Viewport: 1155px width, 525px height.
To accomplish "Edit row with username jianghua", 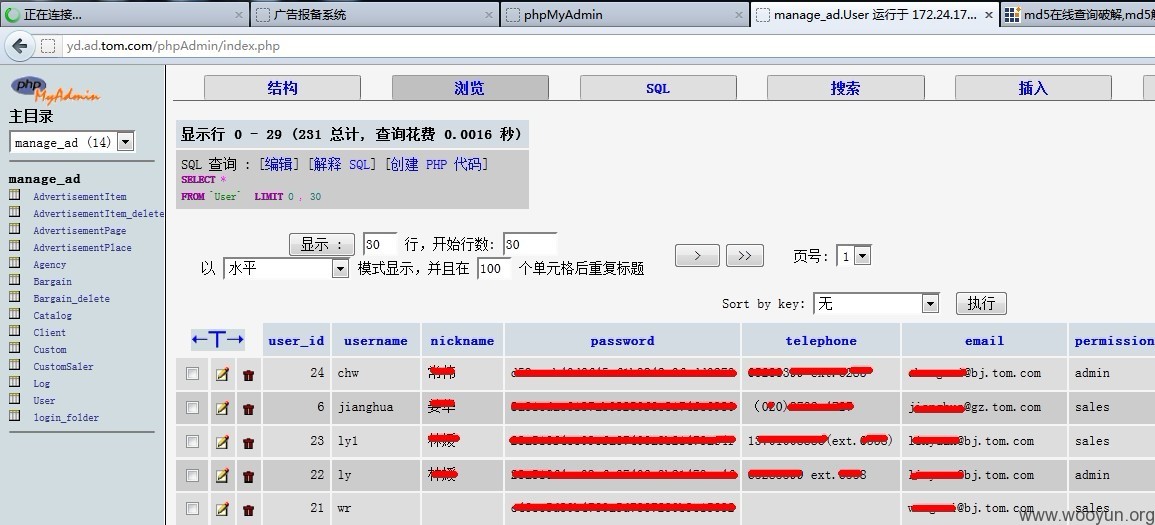I will coord(222,408).
